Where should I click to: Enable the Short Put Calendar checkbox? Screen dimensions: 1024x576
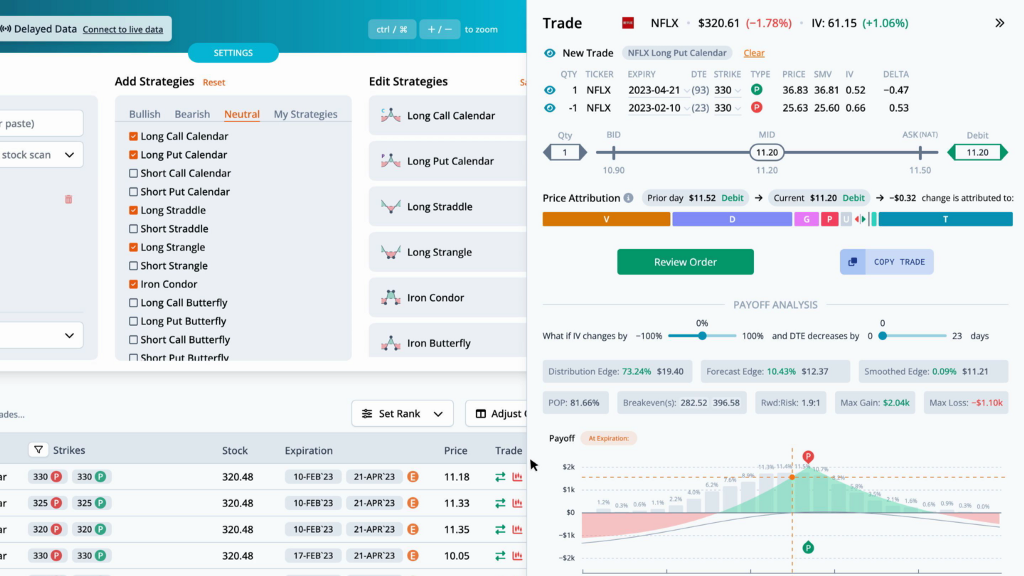(x=133, y=191)
